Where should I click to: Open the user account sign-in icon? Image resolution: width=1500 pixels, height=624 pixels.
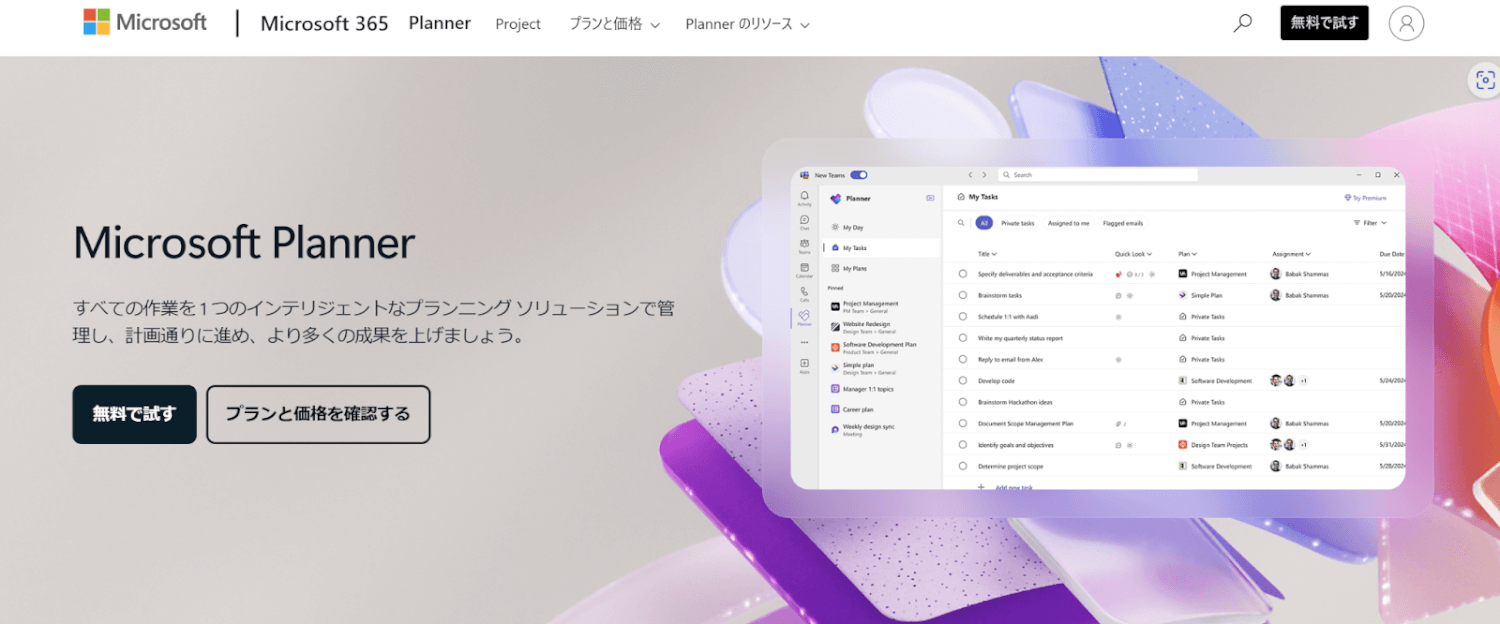pyautogui.click(x=1406, y=23)
